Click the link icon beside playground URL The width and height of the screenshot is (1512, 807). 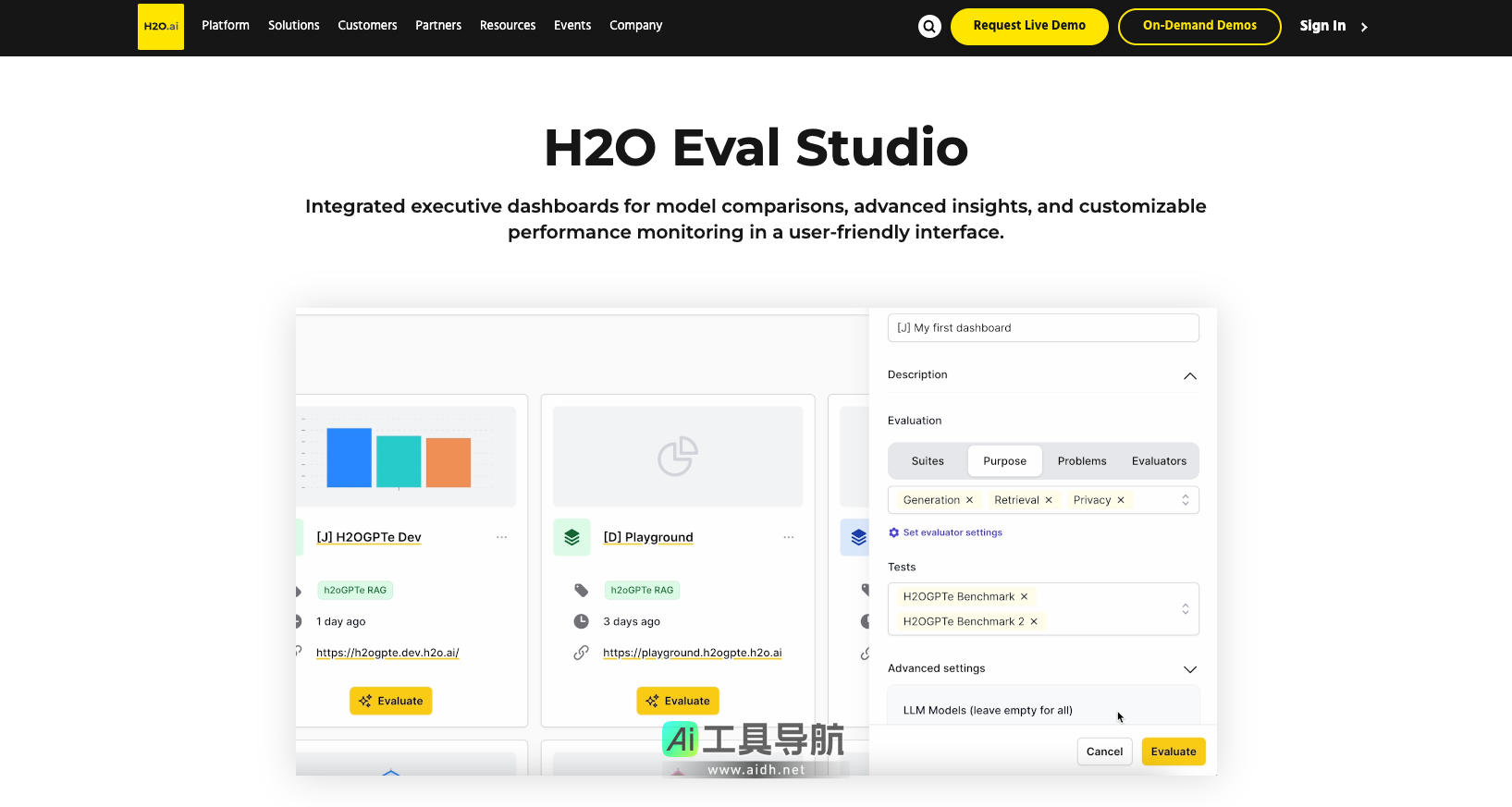(581, 653)
